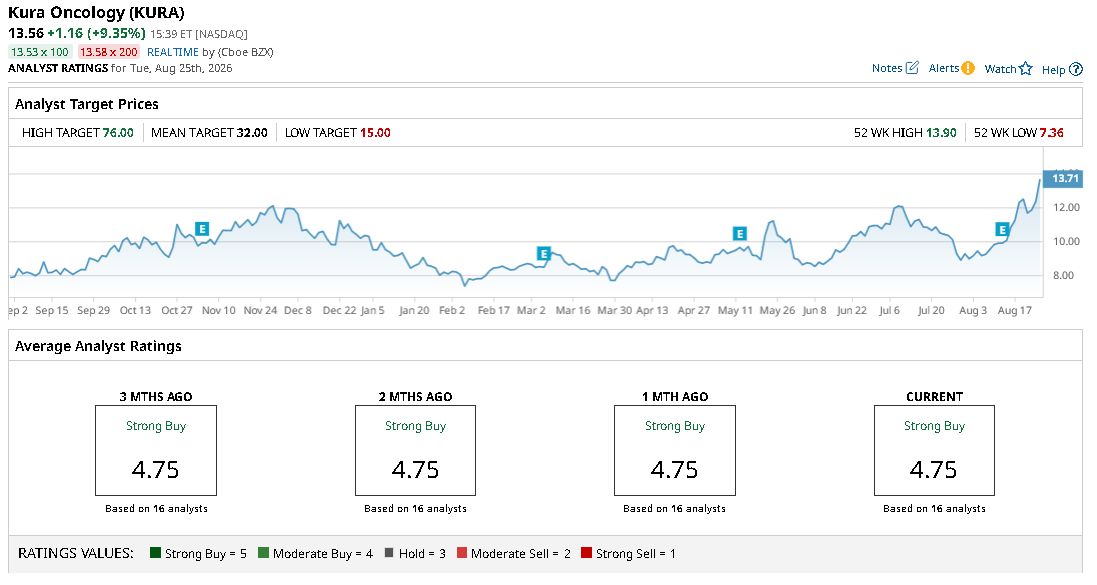This screenshot has height=585, width=1097.
Task: Click 'Based on 16 analysts' under 3 MTHS AGO
Action: (x=156, y=509)
